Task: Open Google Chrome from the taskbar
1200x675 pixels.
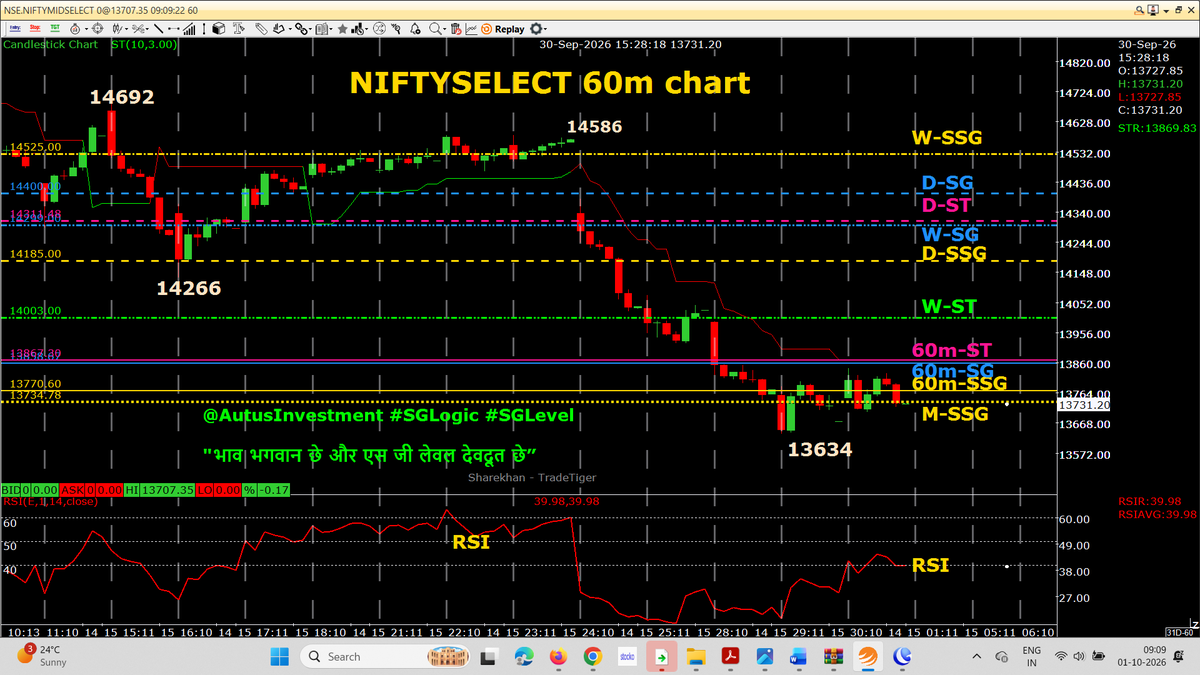Action: point(593,656)
